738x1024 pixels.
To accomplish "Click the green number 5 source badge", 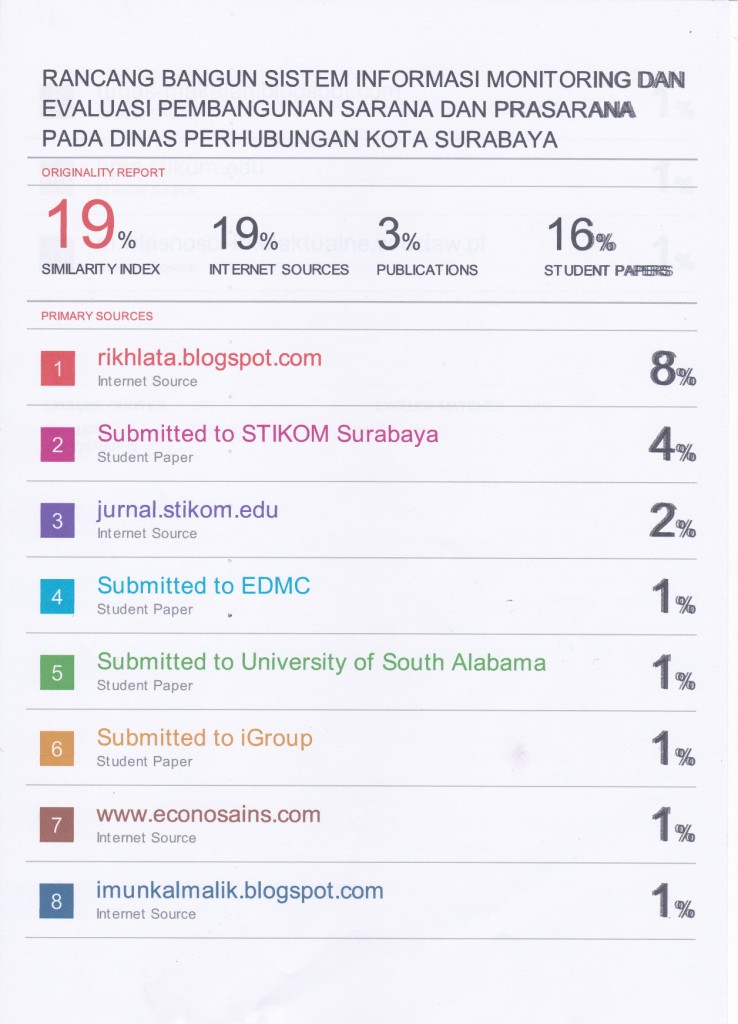I will [58, 673].
